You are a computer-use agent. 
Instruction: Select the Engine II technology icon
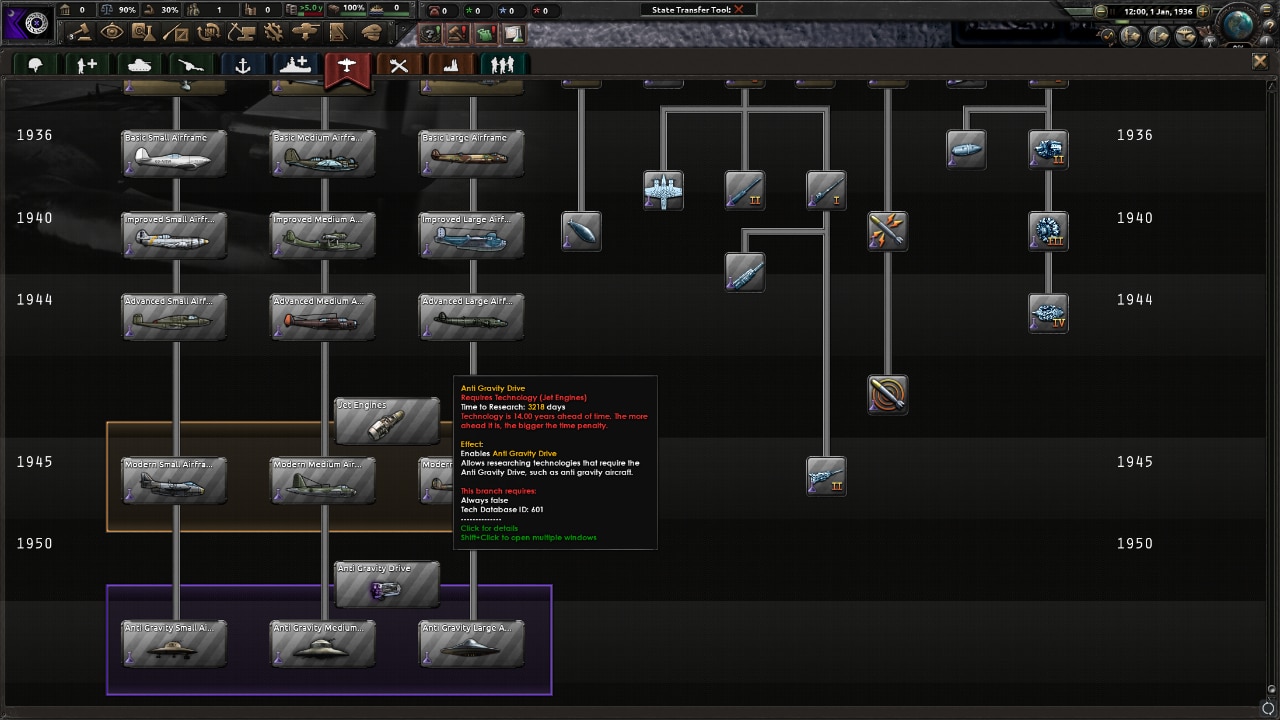[x=1048, y=149]
